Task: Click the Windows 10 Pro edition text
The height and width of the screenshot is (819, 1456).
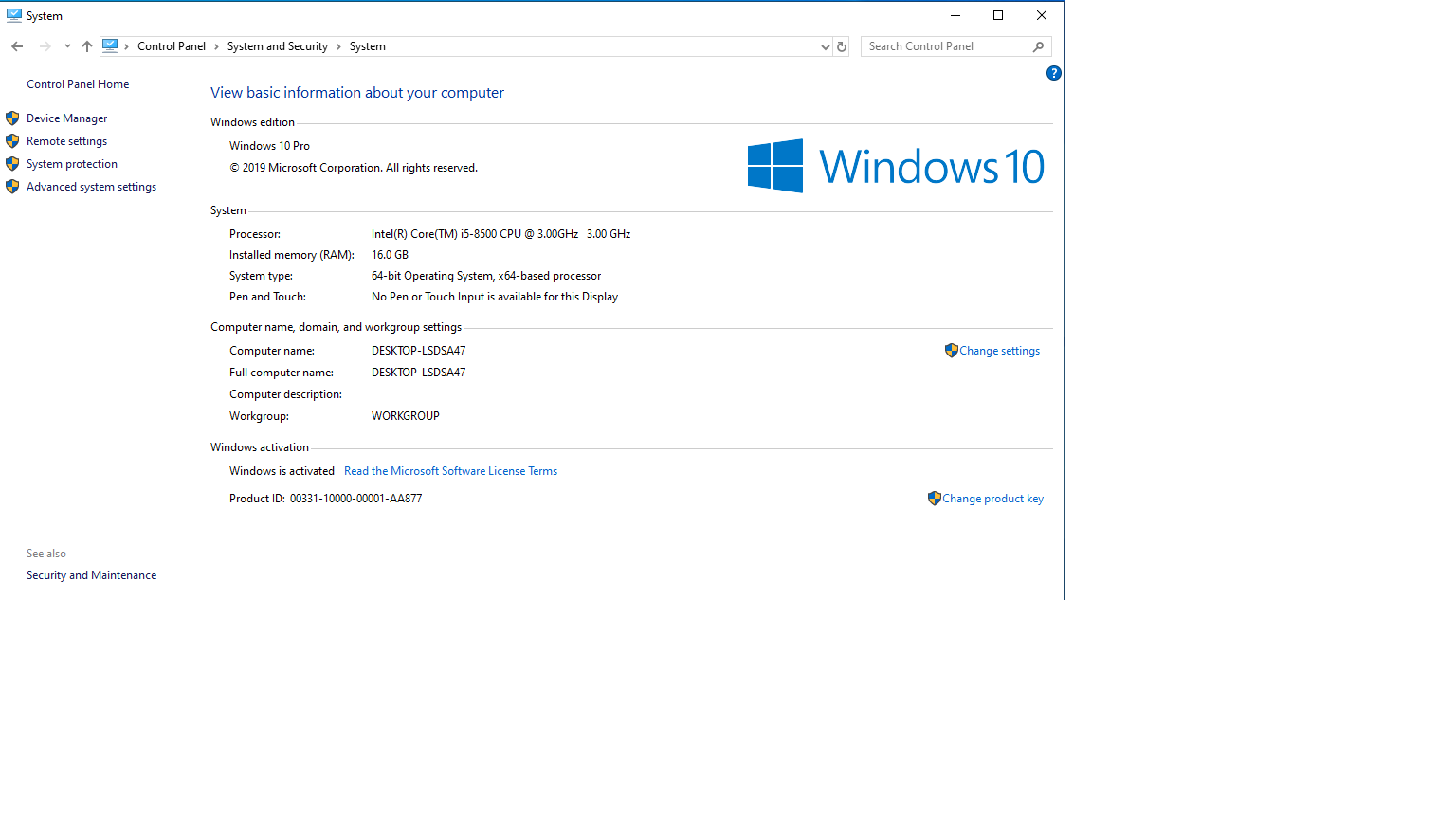Action: (x=270, y=146)
